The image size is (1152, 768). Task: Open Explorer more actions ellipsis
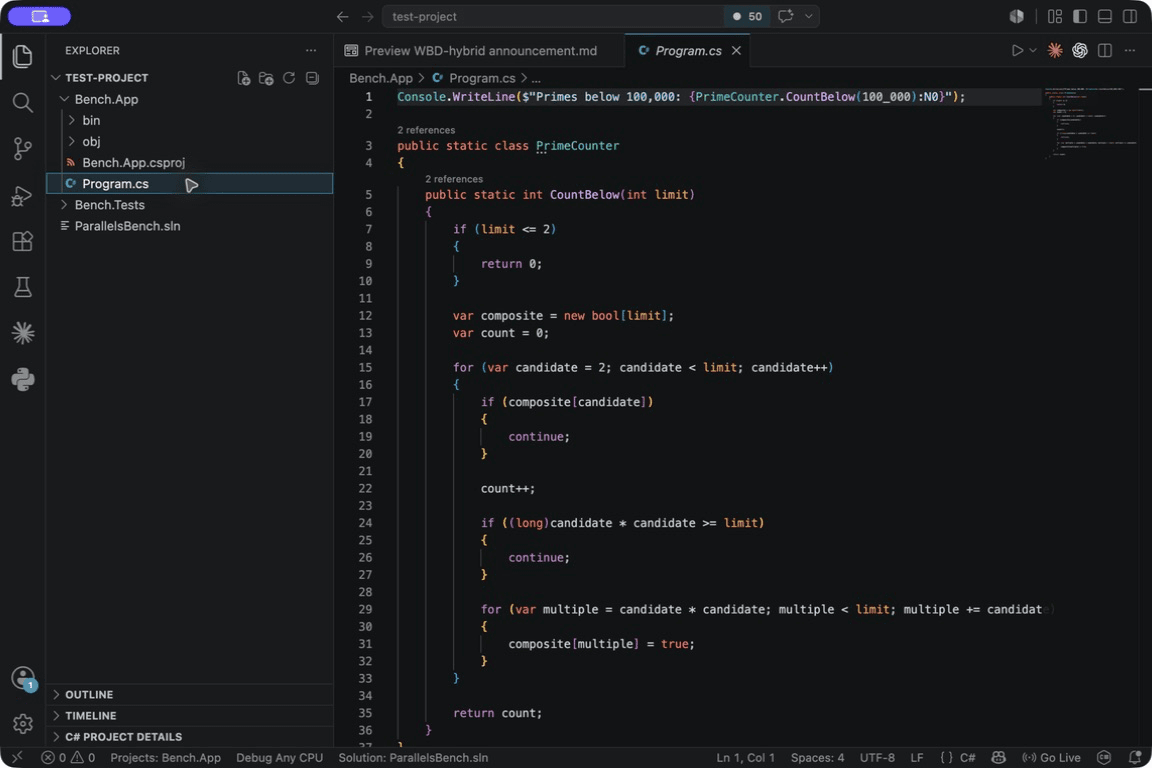(311, 51)
